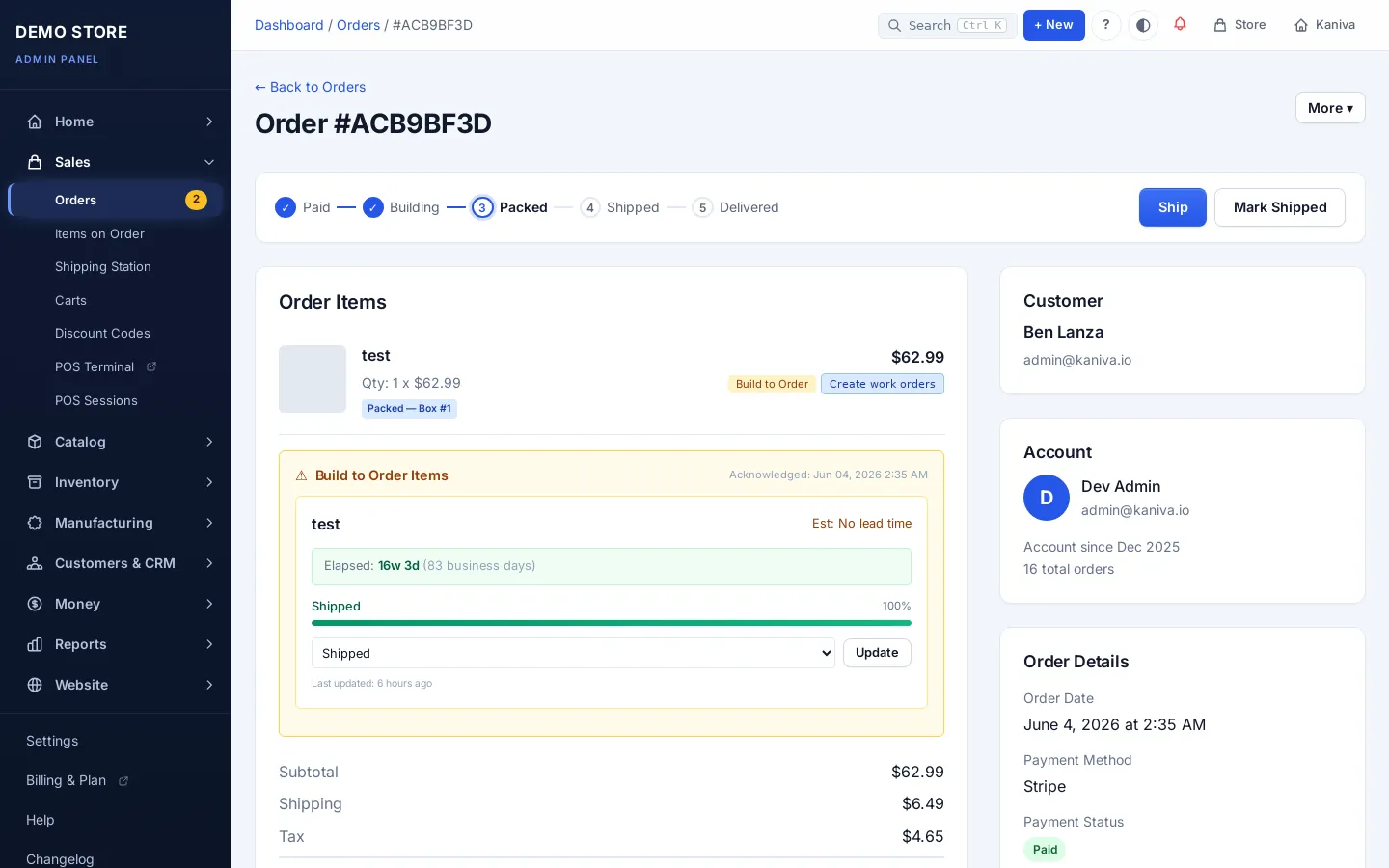Open Dashboard breadcrumb link
The image size is (1389, 868).
(x=289, y=25)
